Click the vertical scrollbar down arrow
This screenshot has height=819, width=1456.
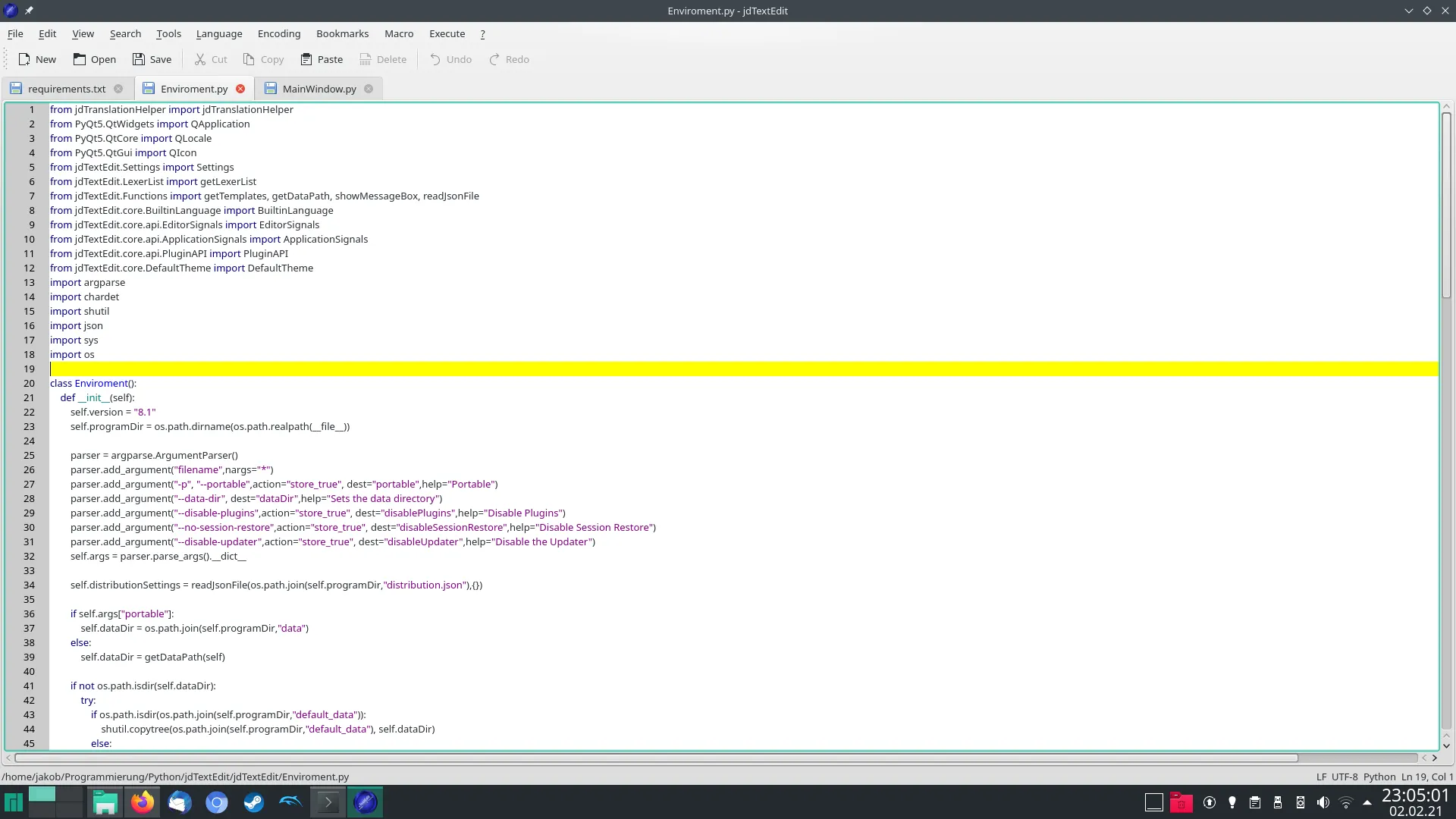[x=1446, y=745]
